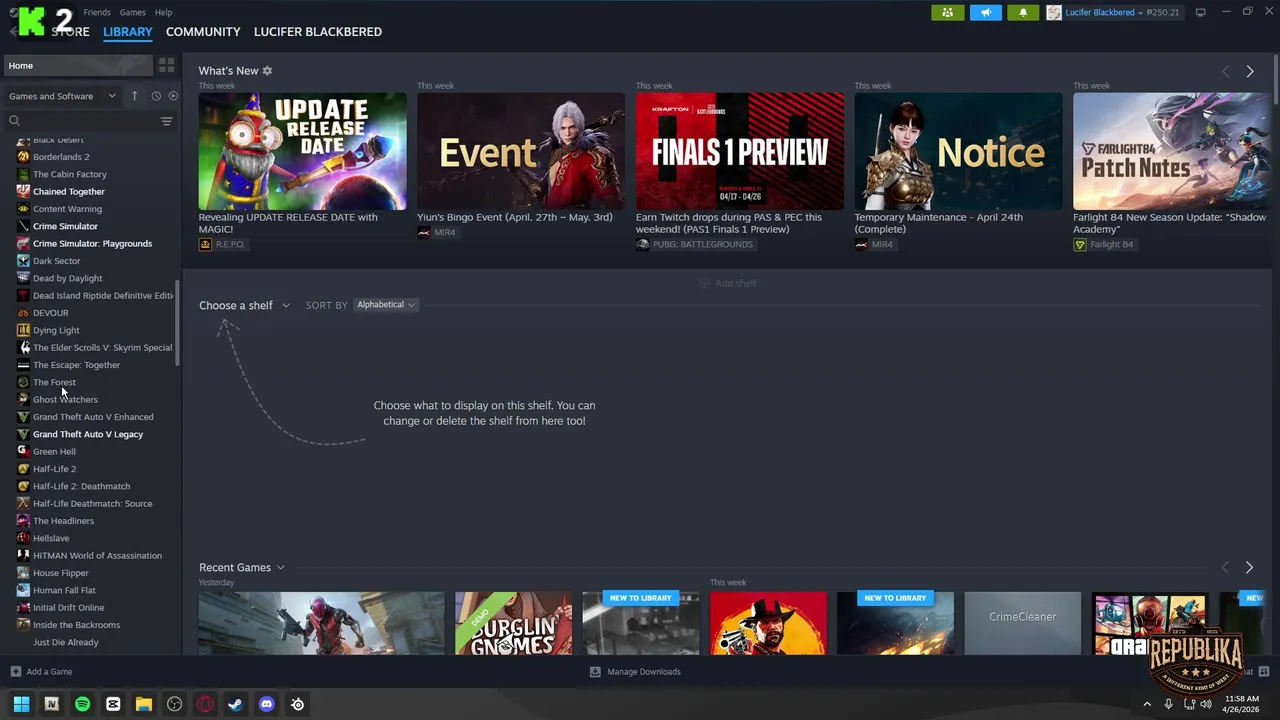Image resolution: width=1280 pixels, height=720 pixels.
Task: Open Steam icon in the taskbar
Action: pyautogui.click(x=235, y=704)
